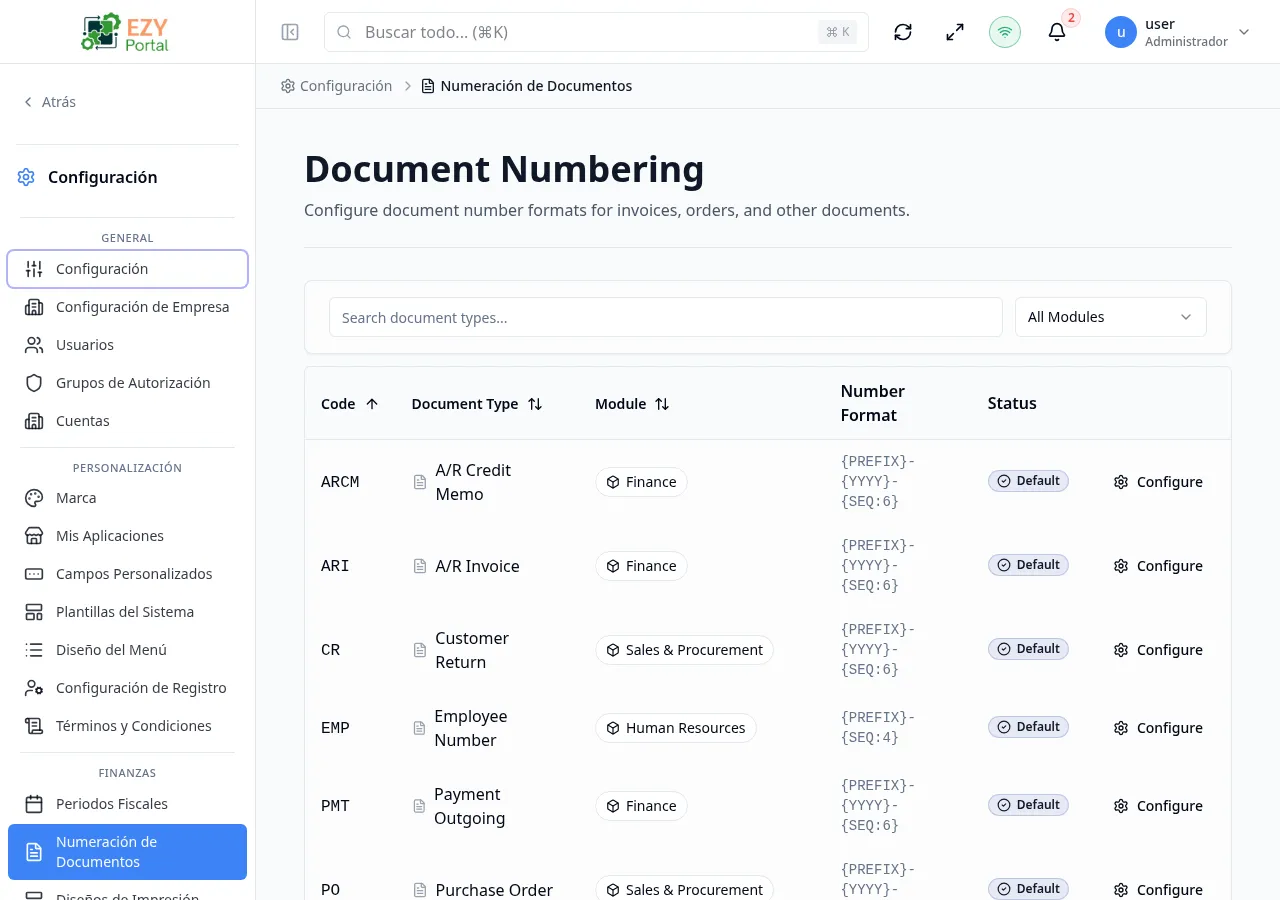Click the store icon for Mis Aplicaciones

[34, 536]
